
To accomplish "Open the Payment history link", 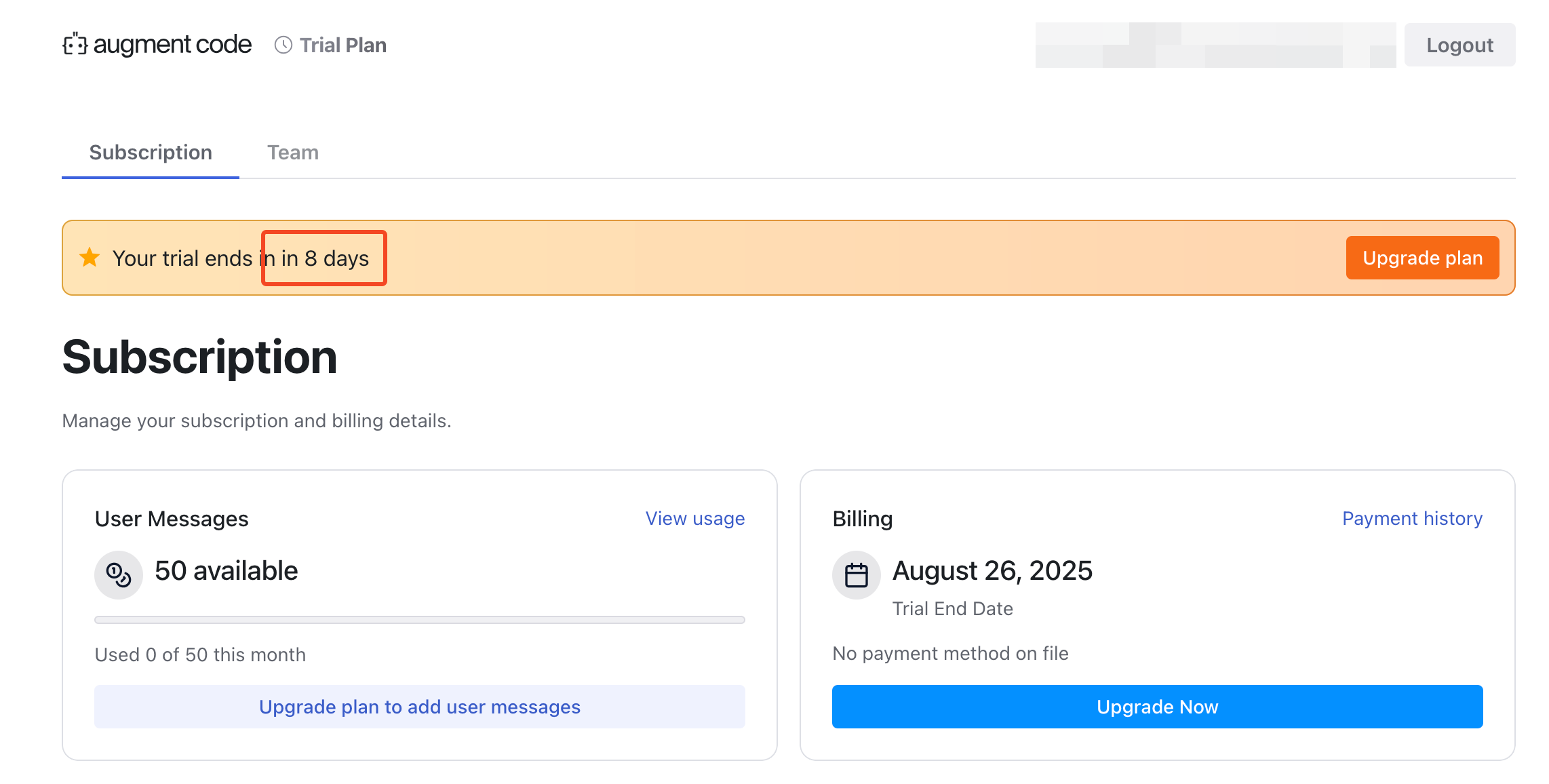I will click(1412, 518).
